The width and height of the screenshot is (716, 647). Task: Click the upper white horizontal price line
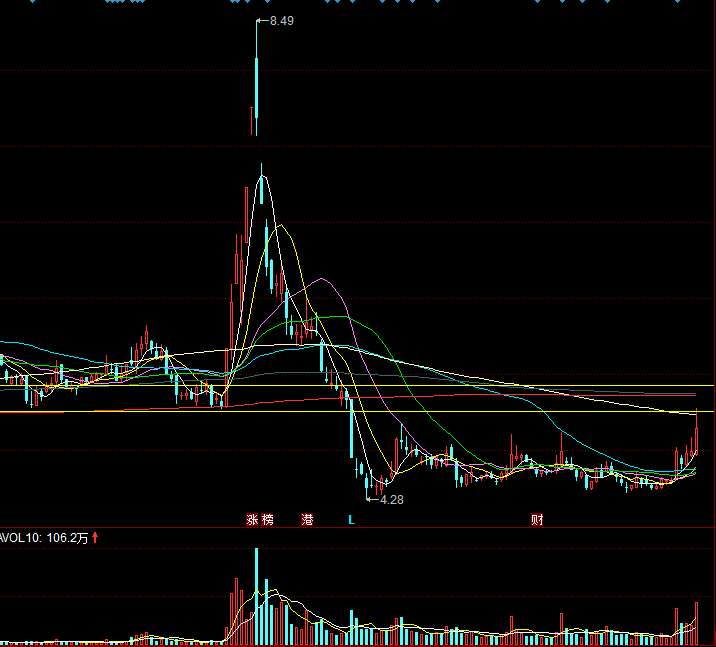pyautogui.click(x=400, y=385)
